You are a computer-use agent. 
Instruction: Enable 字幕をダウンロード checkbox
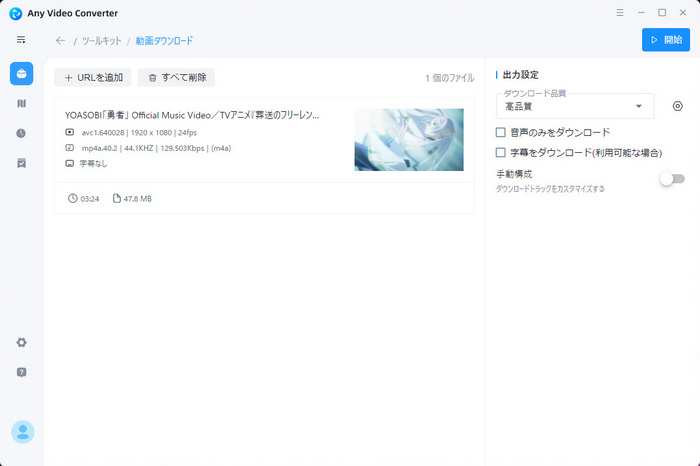coord(501,153)
